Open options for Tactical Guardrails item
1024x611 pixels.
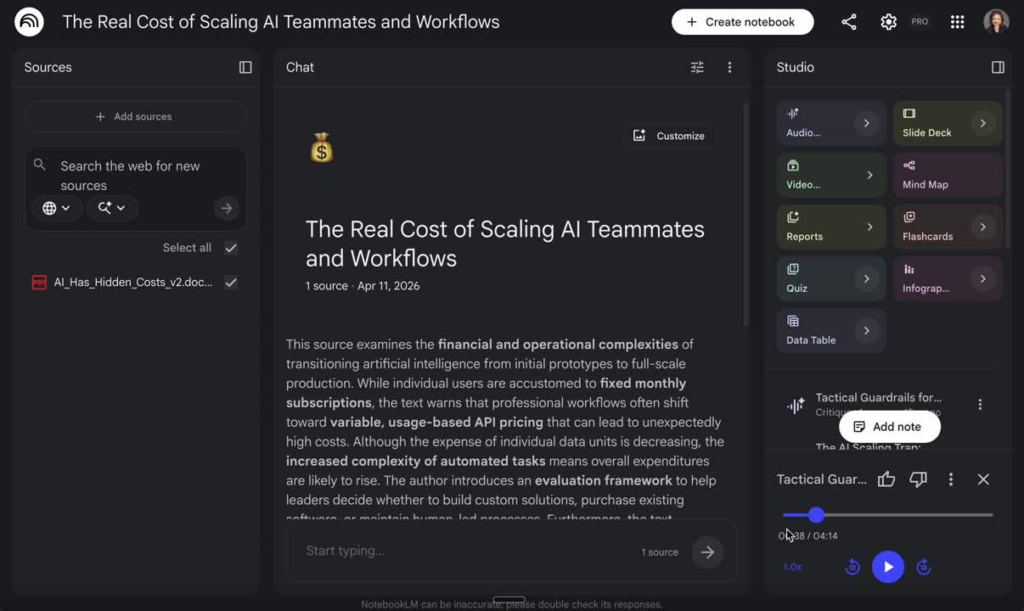click(980, 405)
